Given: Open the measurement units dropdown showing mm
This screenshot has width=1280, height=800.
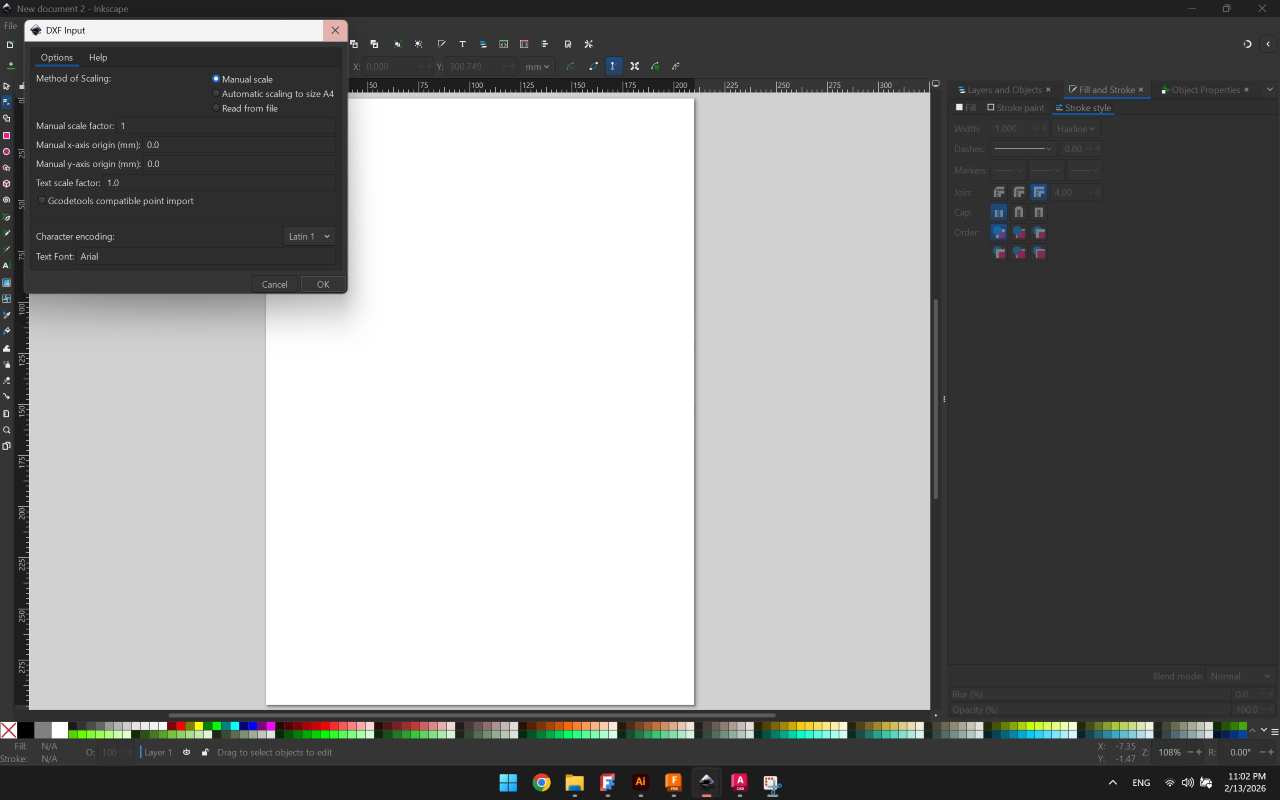Looking at the screenshot, I should click(x=537, y=66).
